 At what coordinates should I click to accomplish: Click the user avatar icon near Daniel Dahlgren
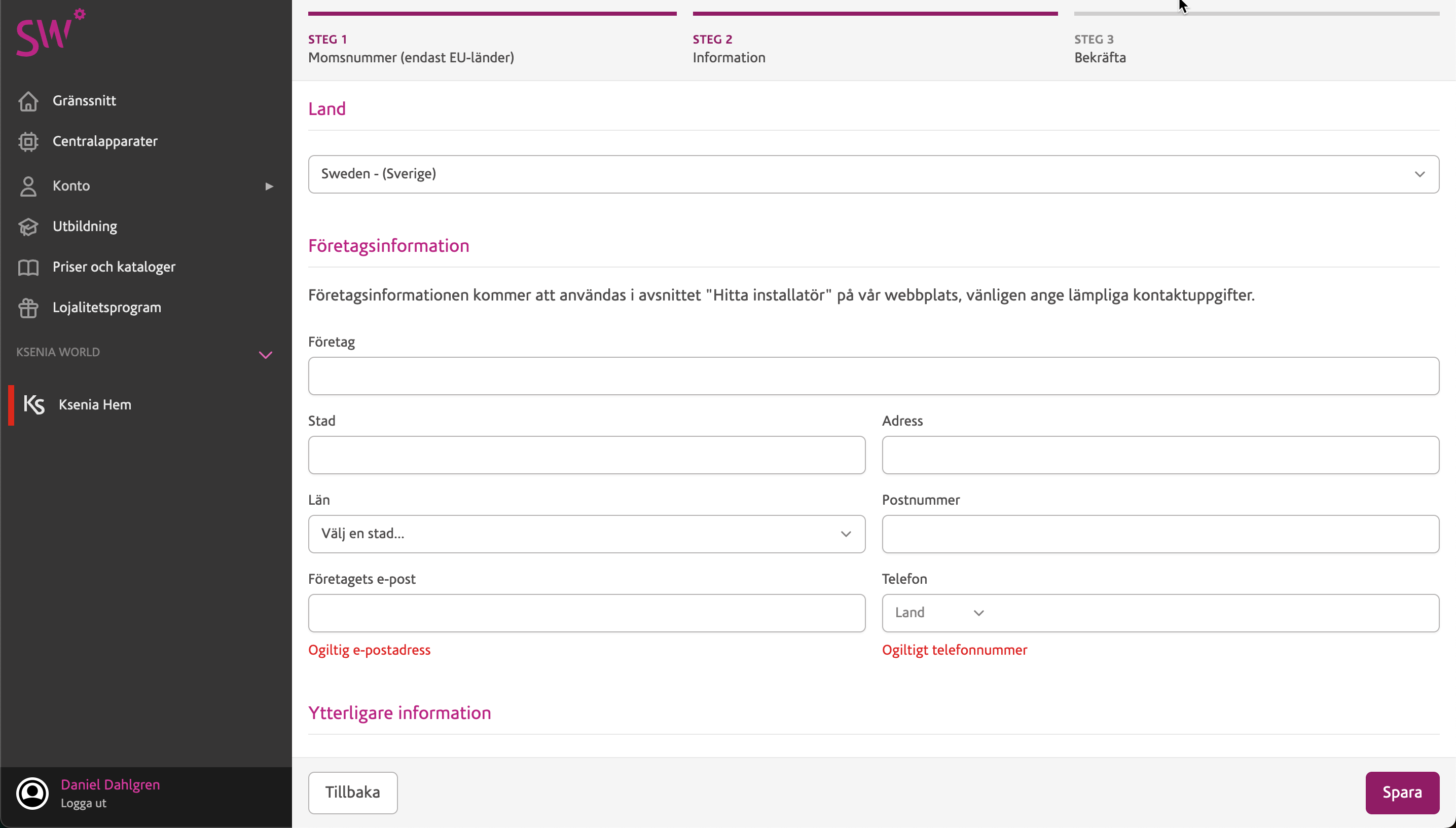coord(32,794)
